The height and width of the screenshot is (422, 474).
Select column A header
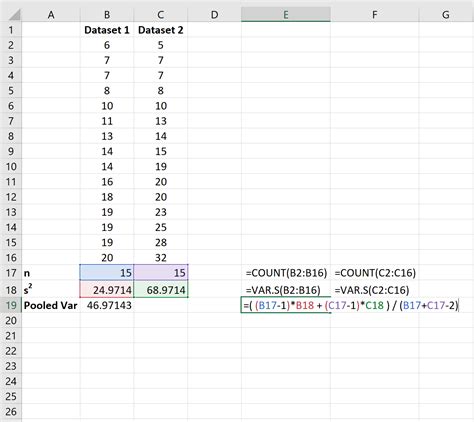(51, 15)
